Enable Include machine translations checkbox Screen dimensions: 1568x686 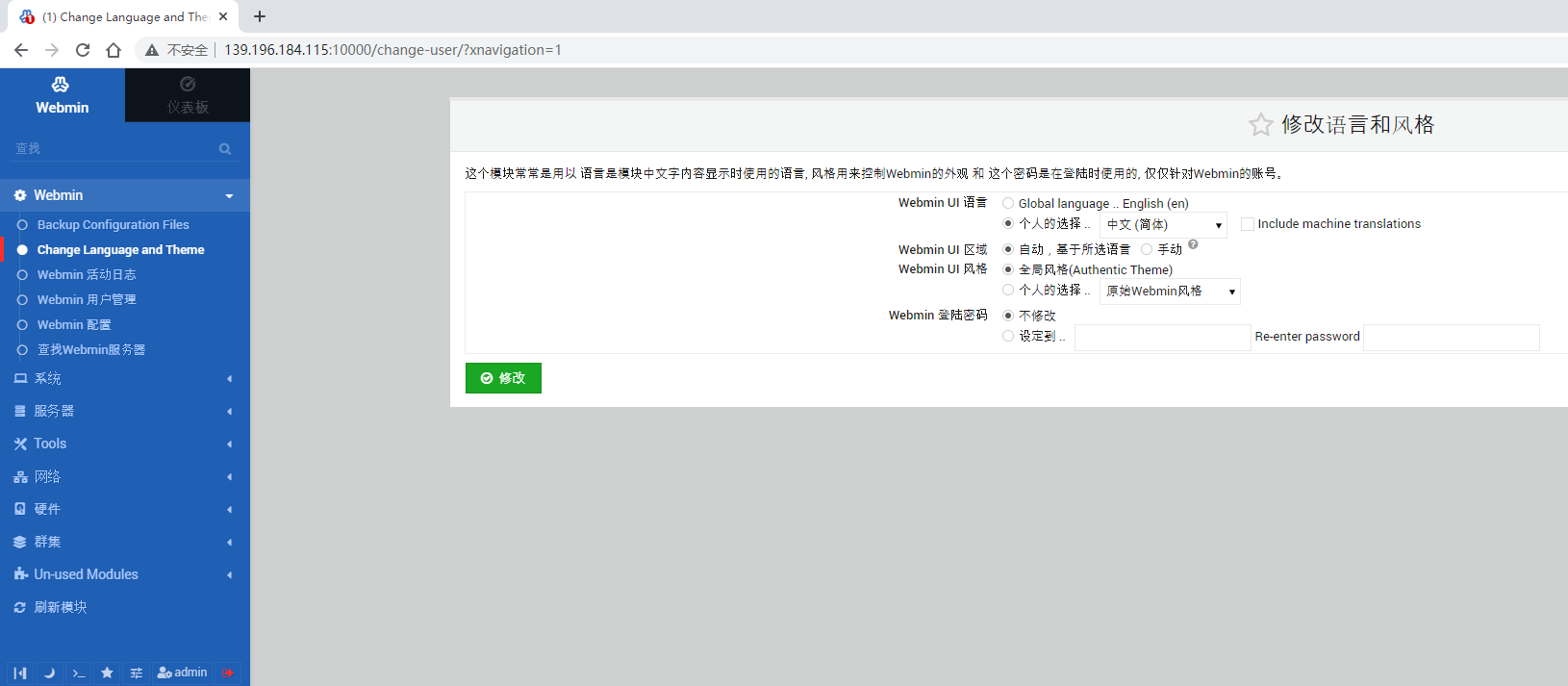(x=1248, y=224)
